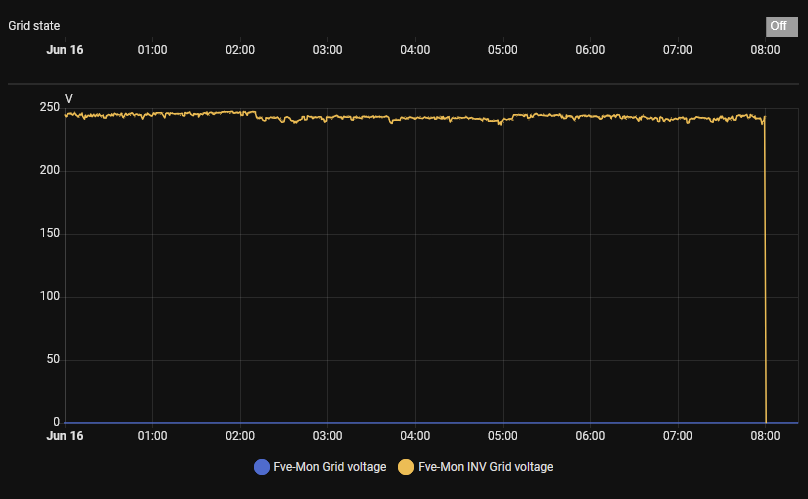Click the 50 value on the voltage axis
808x499 pixels.
tap(52, 360)
